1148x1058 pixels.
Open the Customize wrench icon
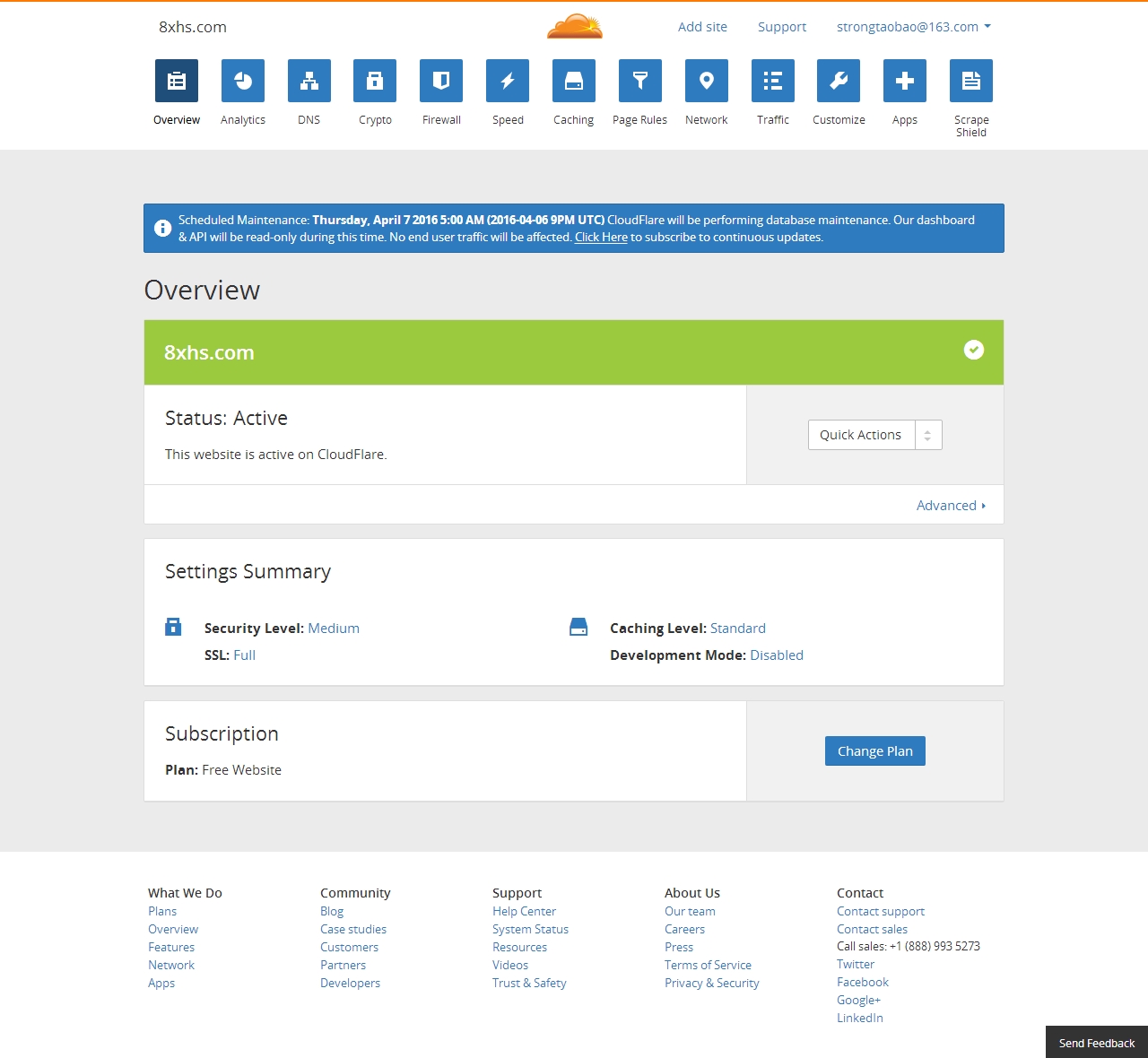click(x=839, y=81)
